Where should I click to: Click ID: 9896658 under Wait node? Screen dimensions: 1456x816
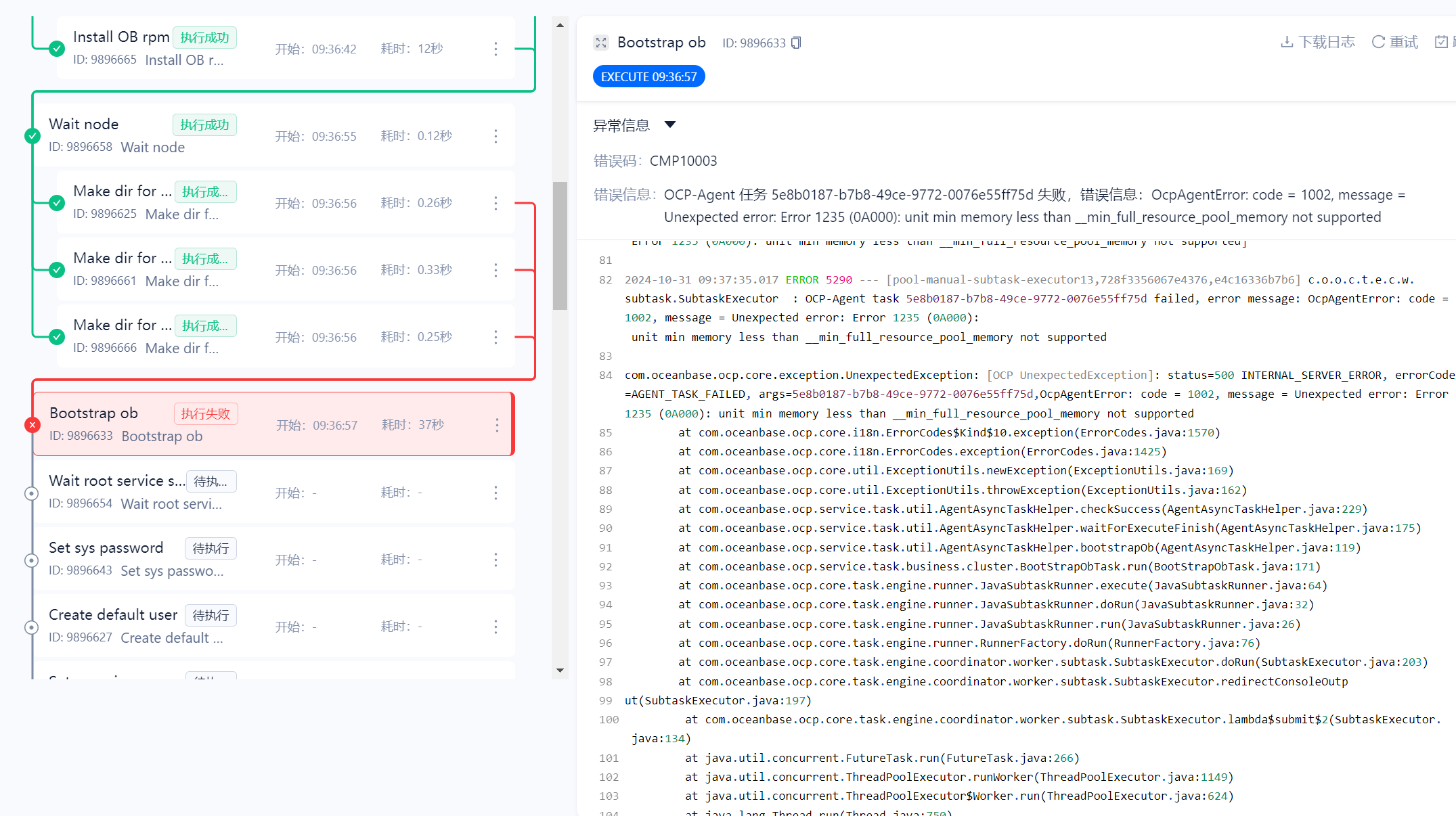81,147
